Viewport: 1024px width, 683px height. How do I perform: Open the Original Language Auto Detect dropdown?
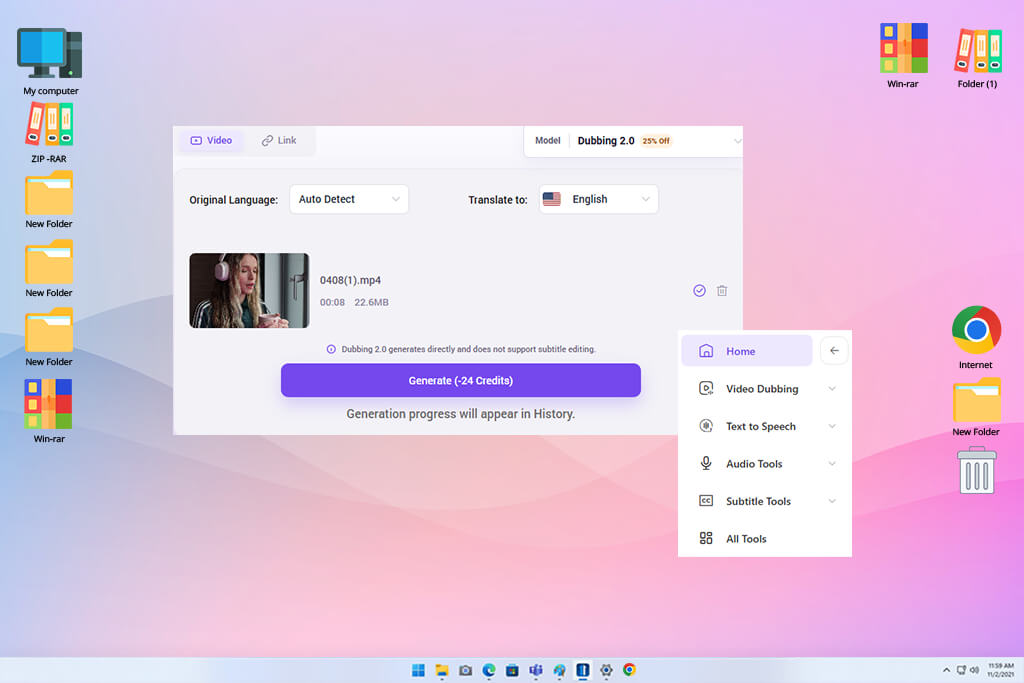pyautogui.click(x=349, y=199)
